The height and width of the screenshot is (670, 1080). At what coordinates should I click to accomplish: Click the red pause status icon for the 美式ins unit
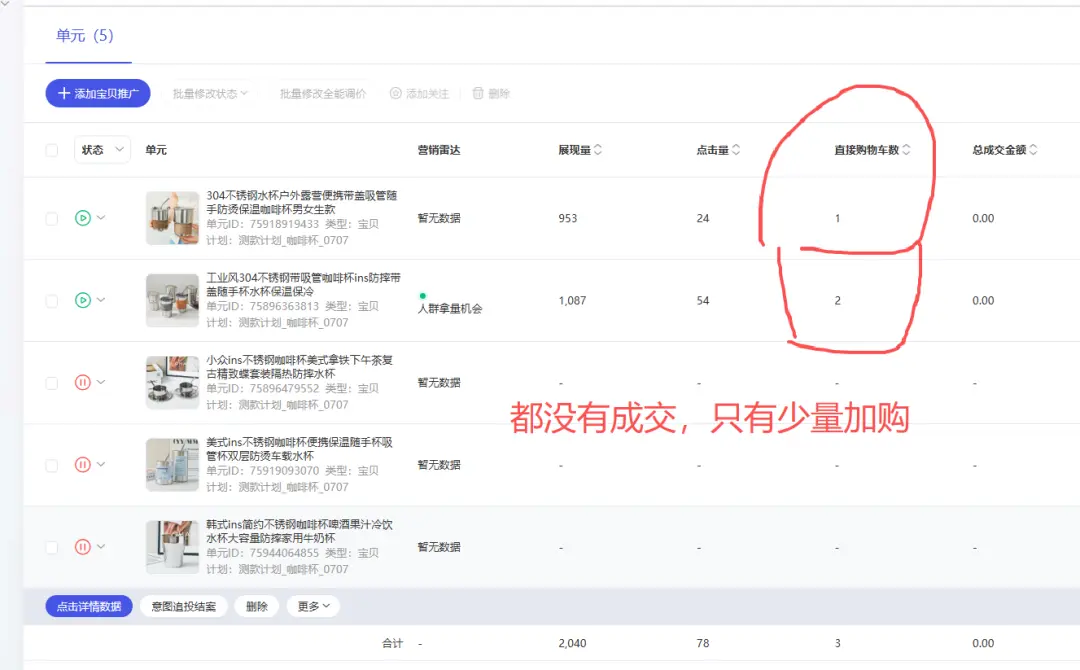[83, 464]
